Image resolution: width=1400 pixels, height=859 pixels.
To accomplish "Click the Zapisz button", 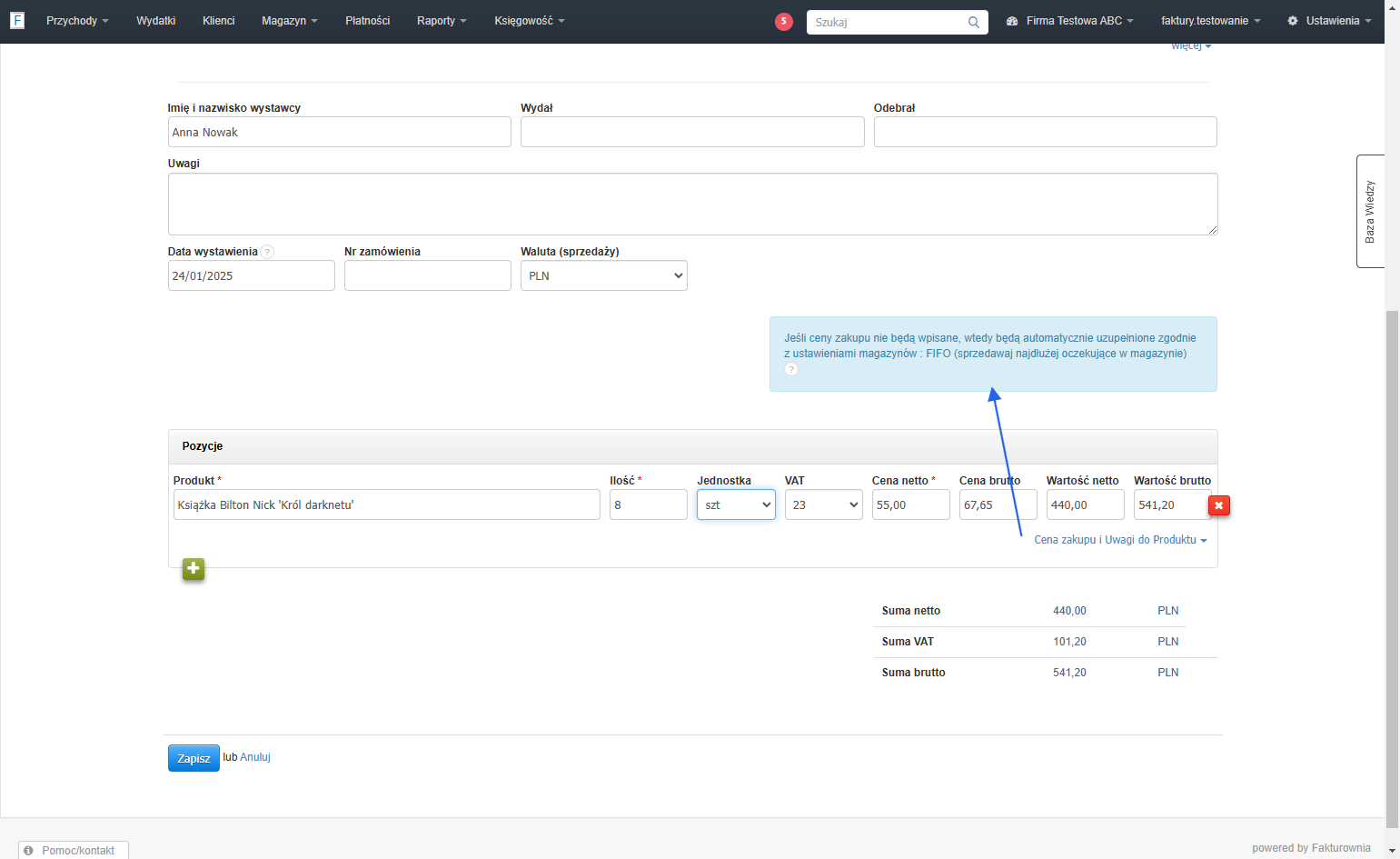I will 194,758.
